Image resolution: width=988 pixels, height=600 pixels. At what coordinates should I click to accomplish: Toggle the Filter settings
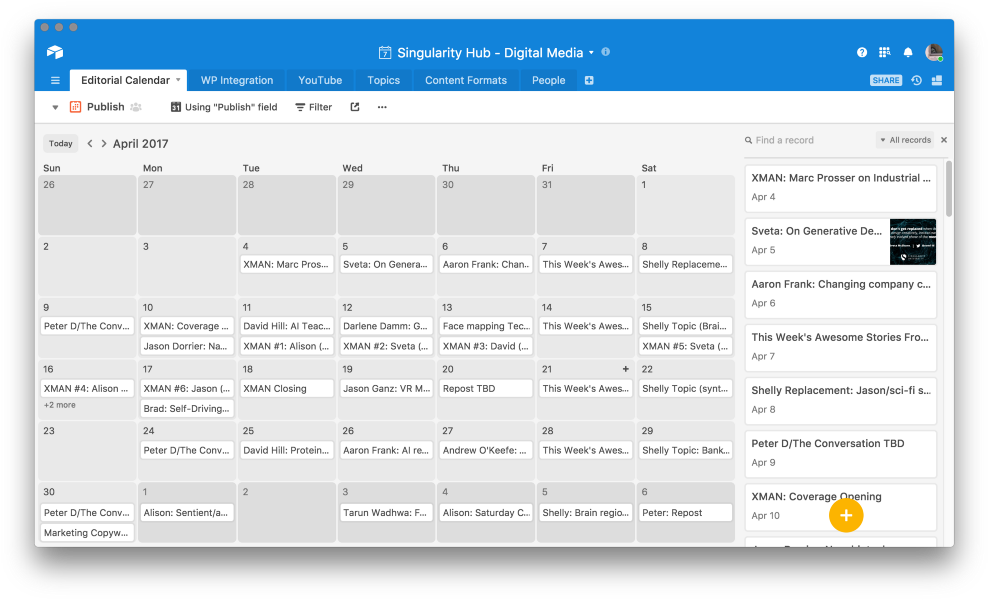click(x=313, y=106)
